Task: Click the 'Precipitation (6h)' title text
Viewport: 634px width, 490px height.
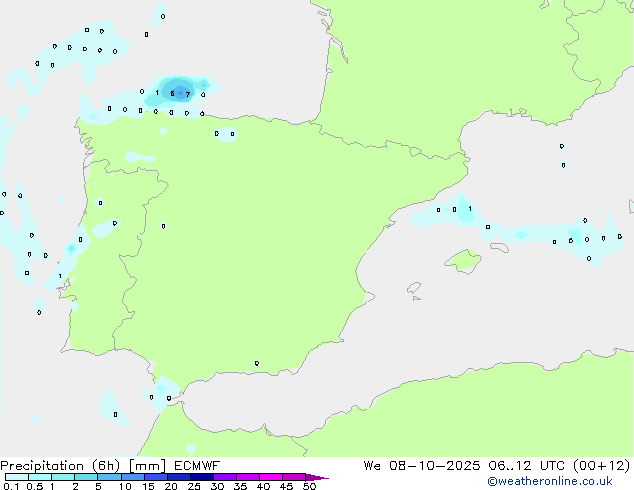Action: point(60,466)
